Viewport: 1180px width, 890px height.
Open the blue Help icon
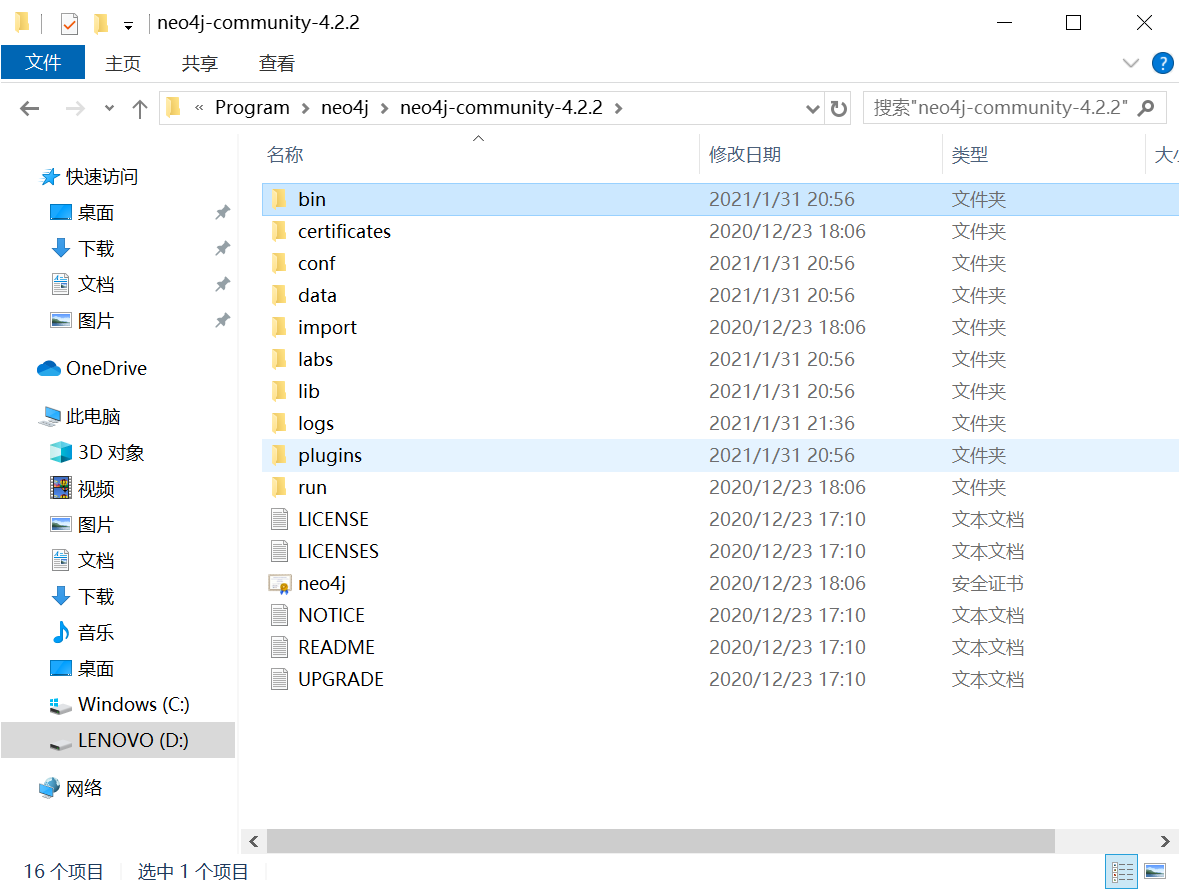coord(1162,63)
